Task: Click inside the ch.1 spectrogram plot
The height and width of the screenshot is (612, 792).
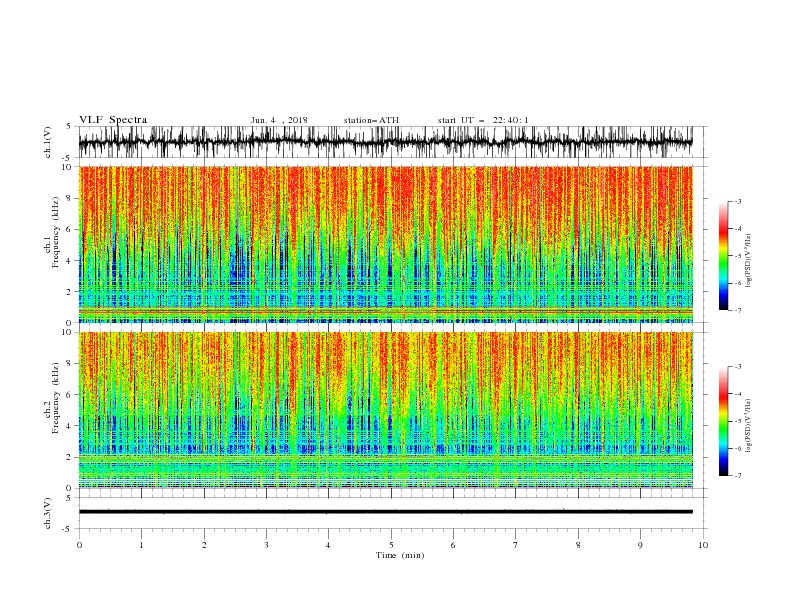Action: coord(386,244)
